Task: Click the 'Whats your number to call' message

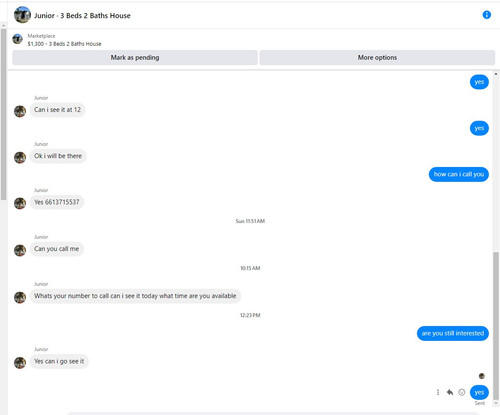Action: (135, 296)
